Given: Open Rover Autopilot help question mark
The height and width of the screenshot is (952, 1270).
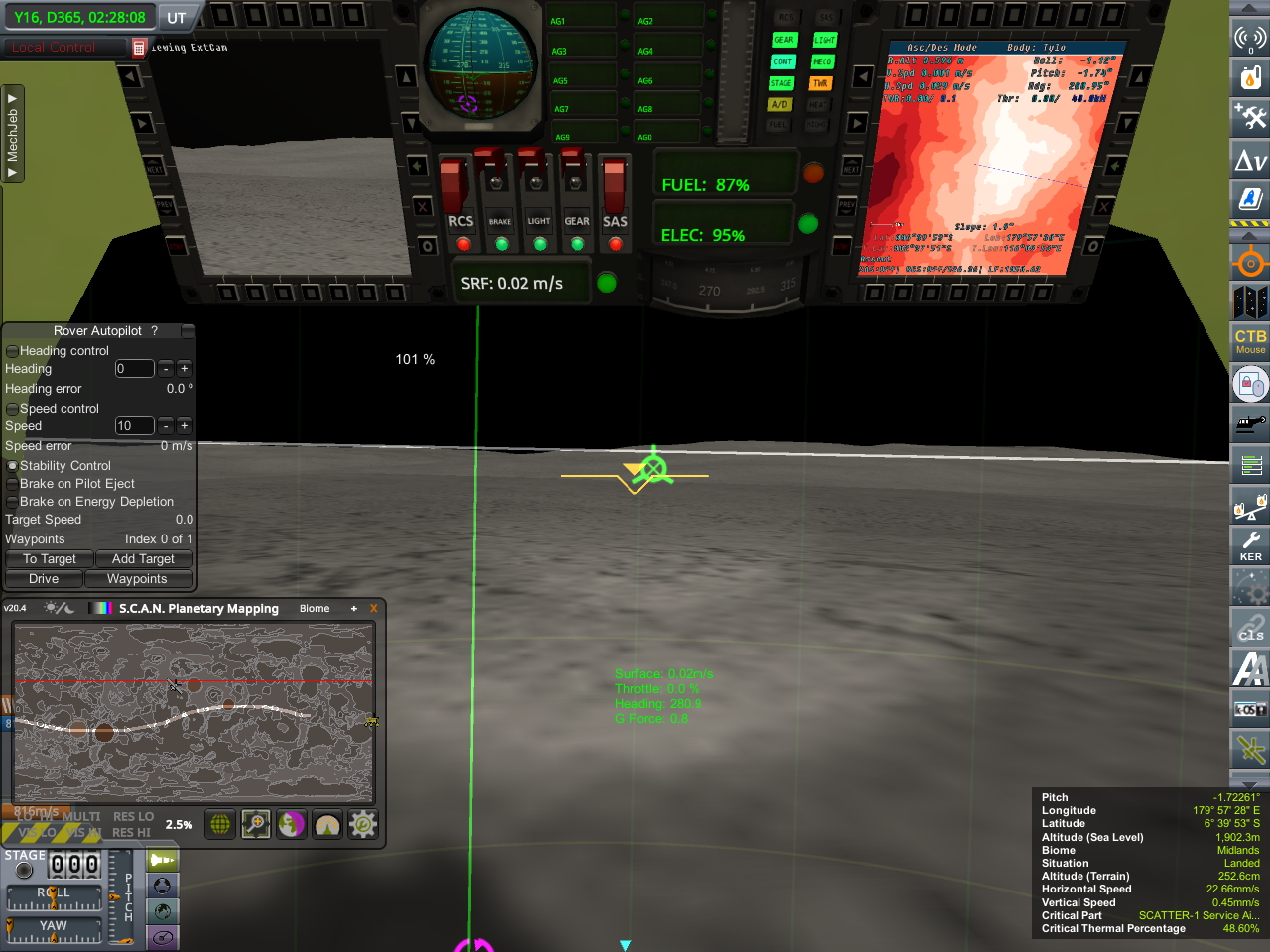Looking at the screenshot, I should pyautogui.click(x=154, y=331).
